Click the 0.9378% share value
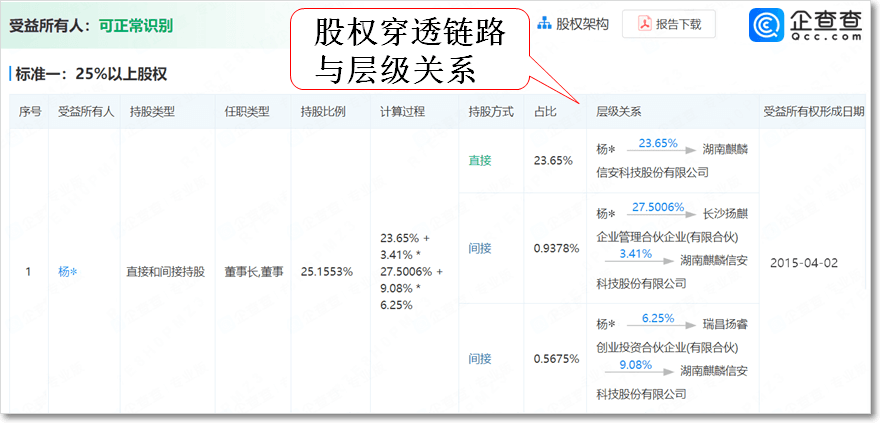 (x=556, y=249)
